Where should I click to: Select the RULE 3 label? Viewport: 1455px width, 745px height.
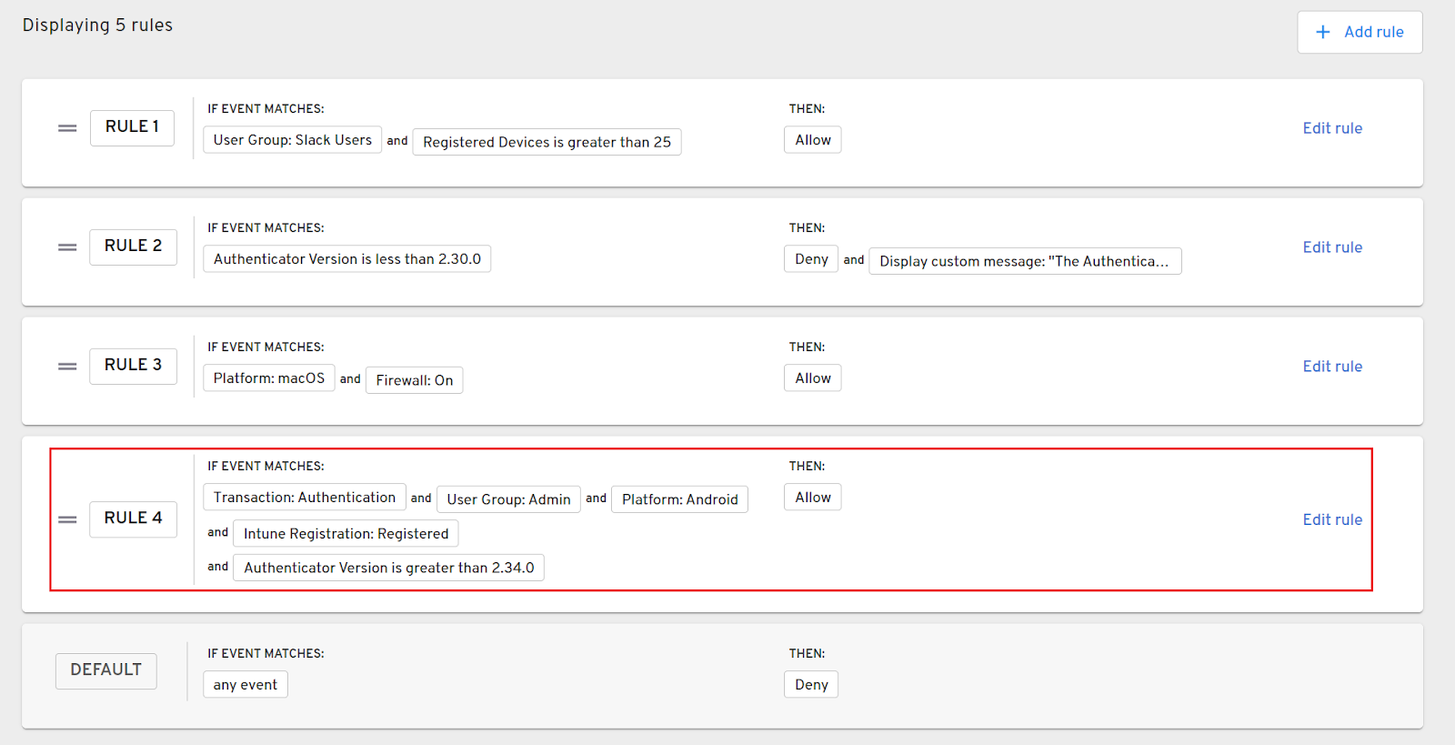point(133,365)
